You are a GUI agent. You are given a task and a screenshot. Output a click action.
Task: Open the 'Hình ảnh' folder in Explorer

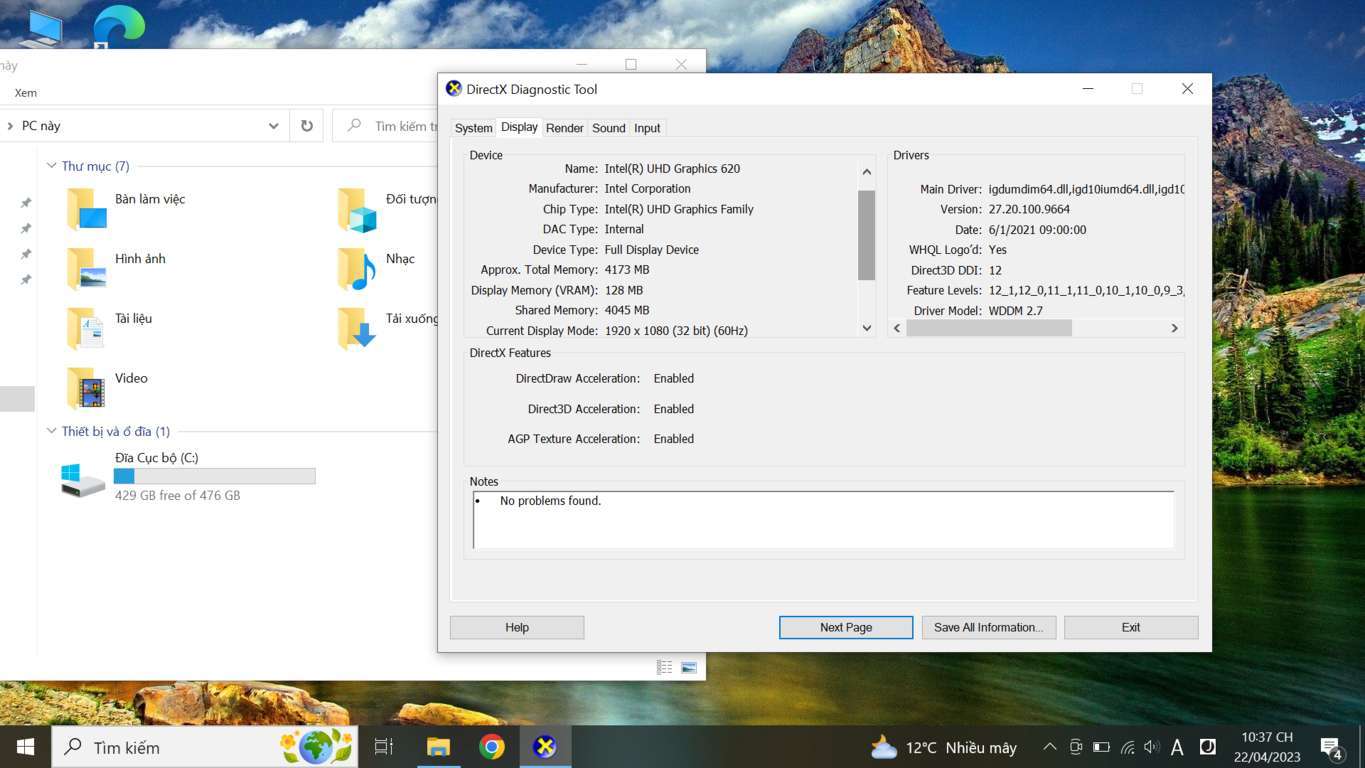pos(117,268)
